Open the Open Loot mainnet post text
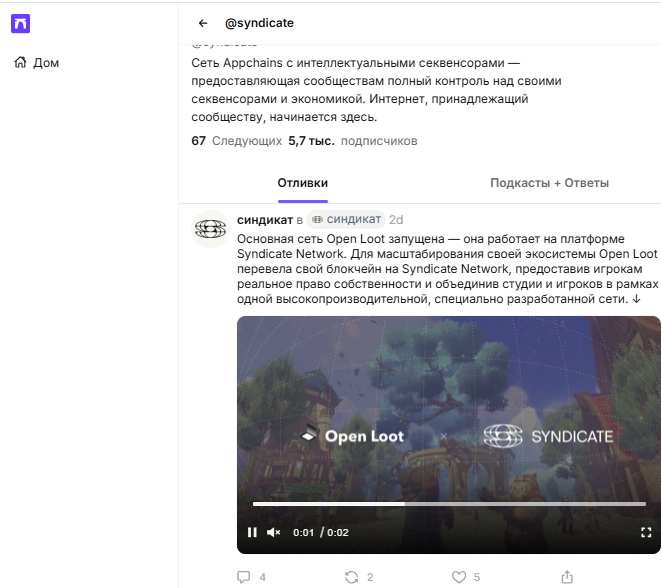661x588 pixels. (447, 269)
